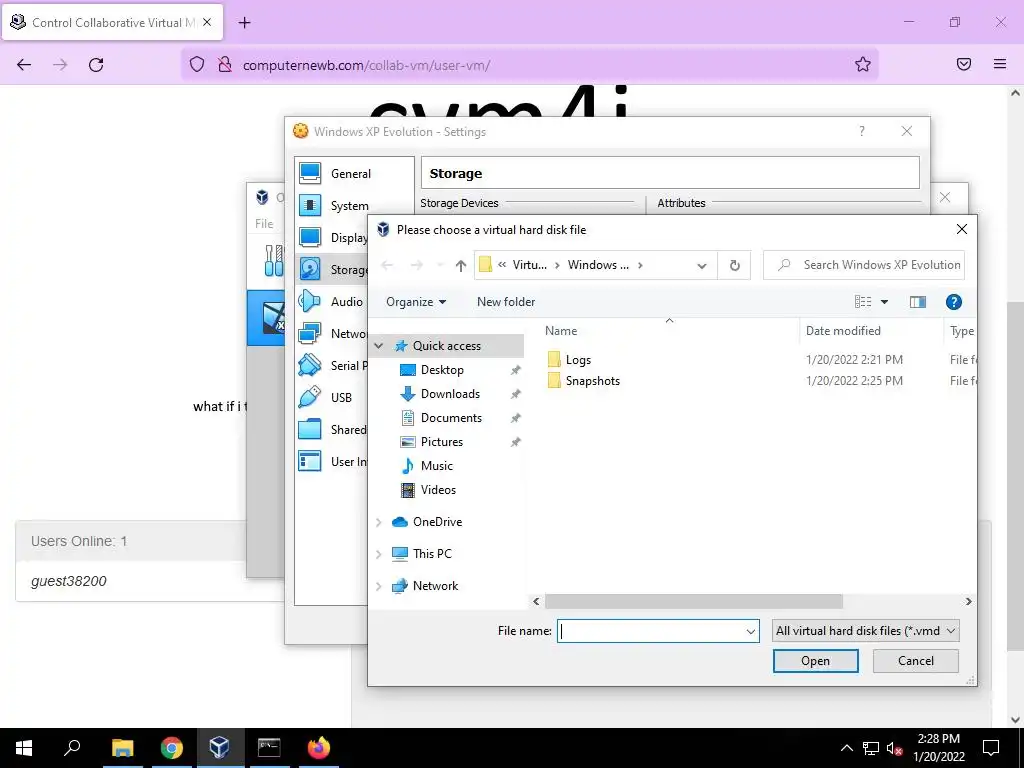Go back in the browser

[24, 65]
